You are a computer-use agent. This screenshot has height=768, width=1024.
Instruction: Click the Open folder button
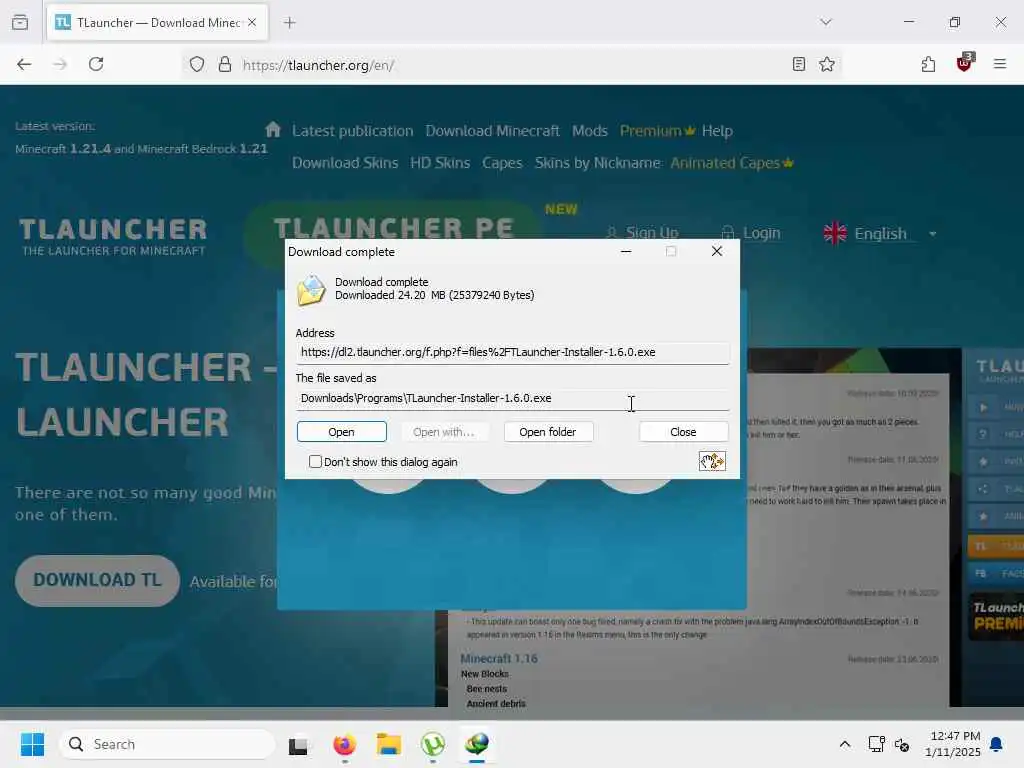tap(548, 432)
